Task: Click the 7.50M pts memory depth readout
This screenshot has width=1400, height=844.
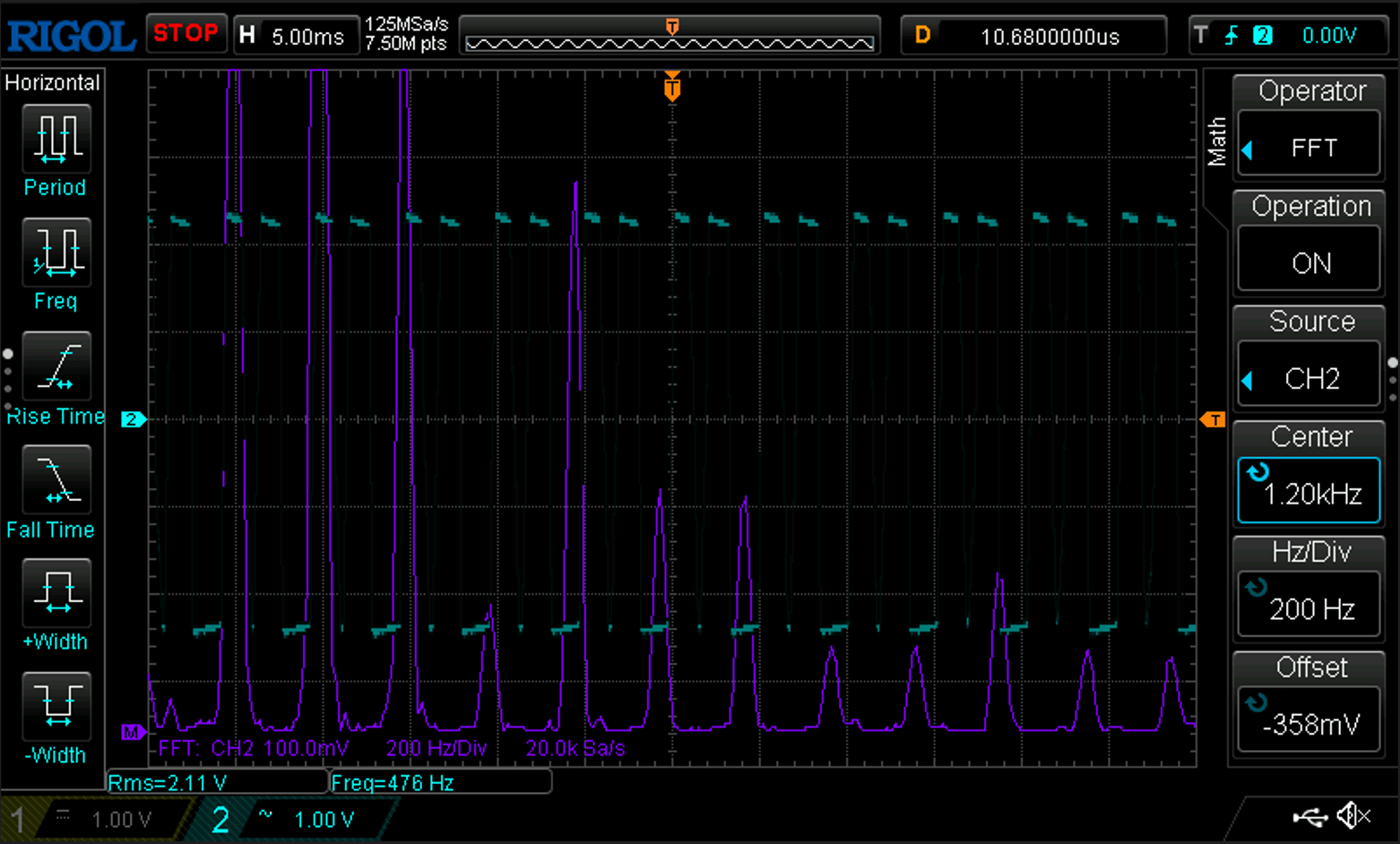Action: pos(406,44)
